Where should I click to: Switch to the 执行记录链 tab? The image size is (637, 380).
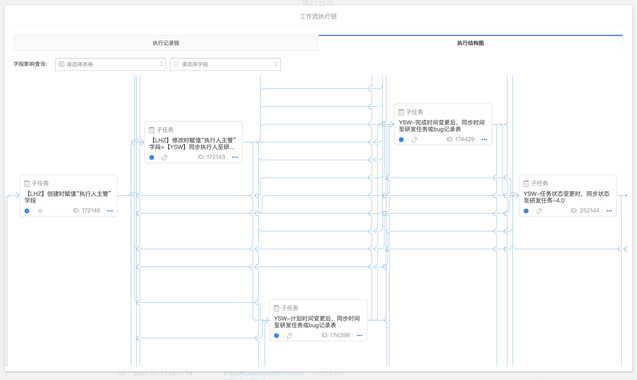[x=166, y=43]
